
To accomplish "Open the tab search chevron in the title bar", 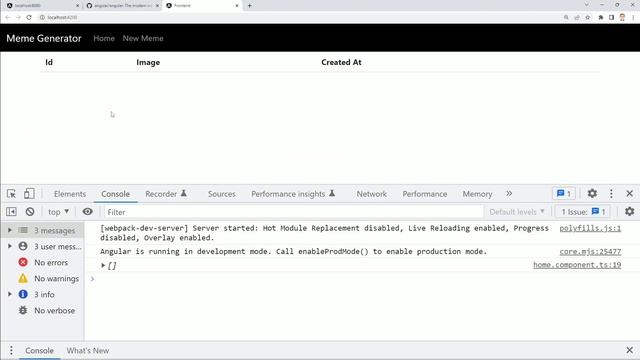I will [x=587, y=5].
